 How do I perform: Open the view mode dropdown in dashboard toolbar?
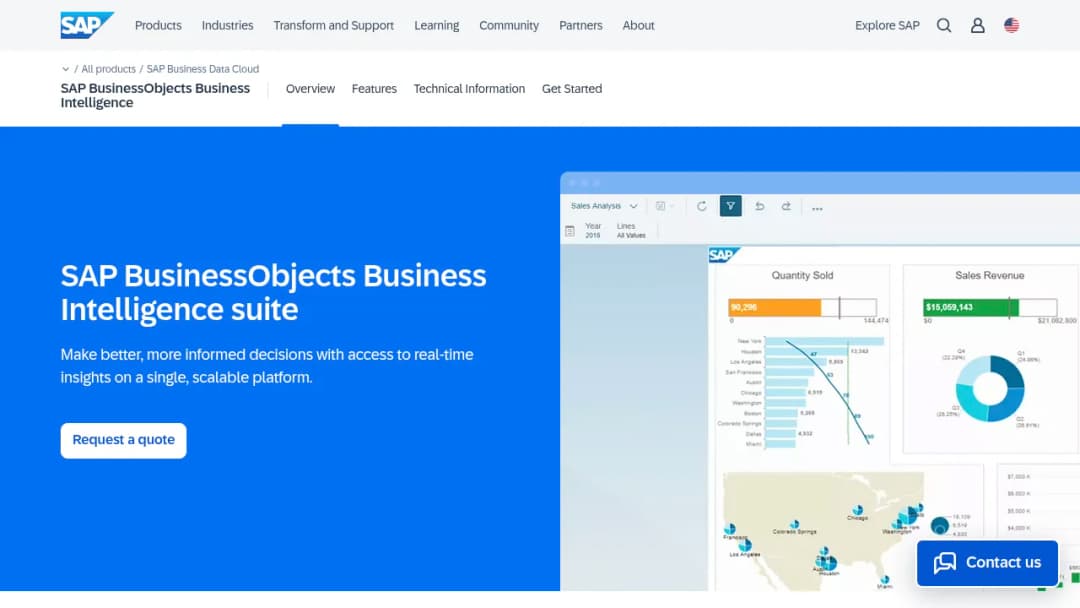point(665,206)
